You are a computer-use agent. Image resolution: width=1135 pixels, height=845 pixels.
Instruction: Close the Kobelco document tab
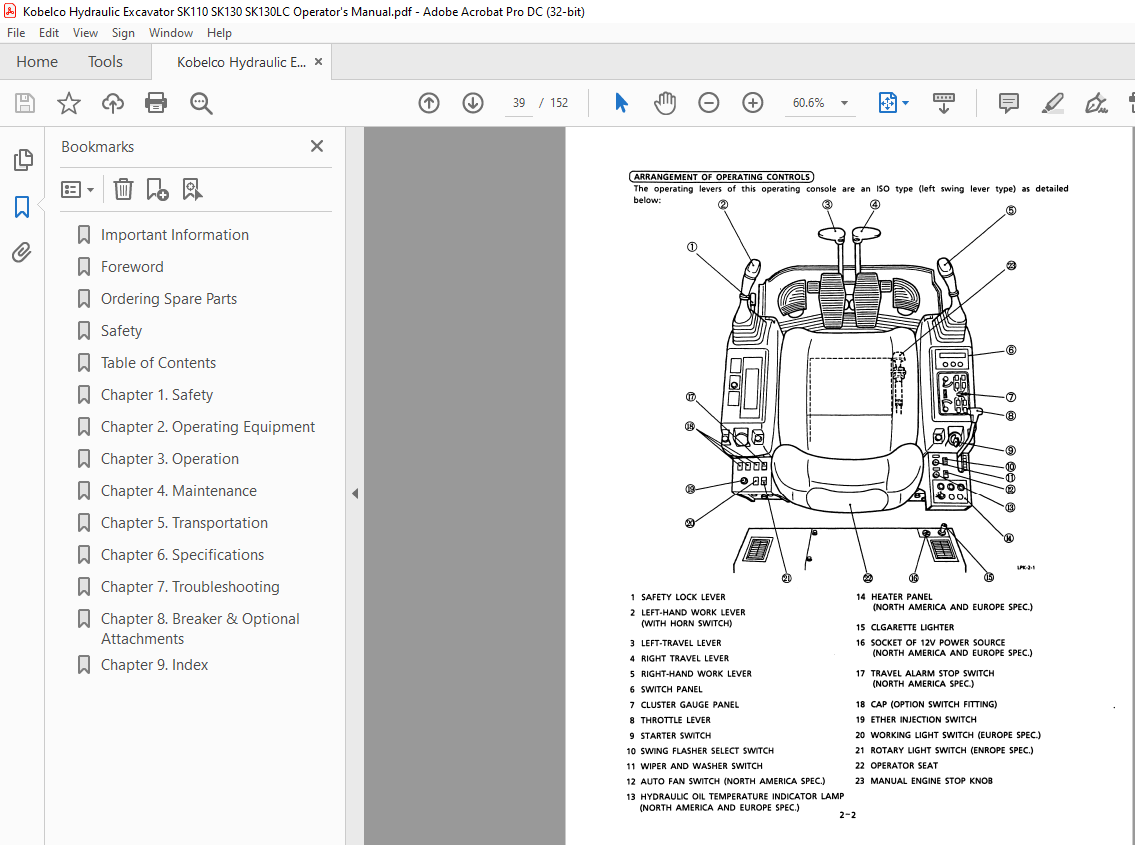tap(318, 62)
